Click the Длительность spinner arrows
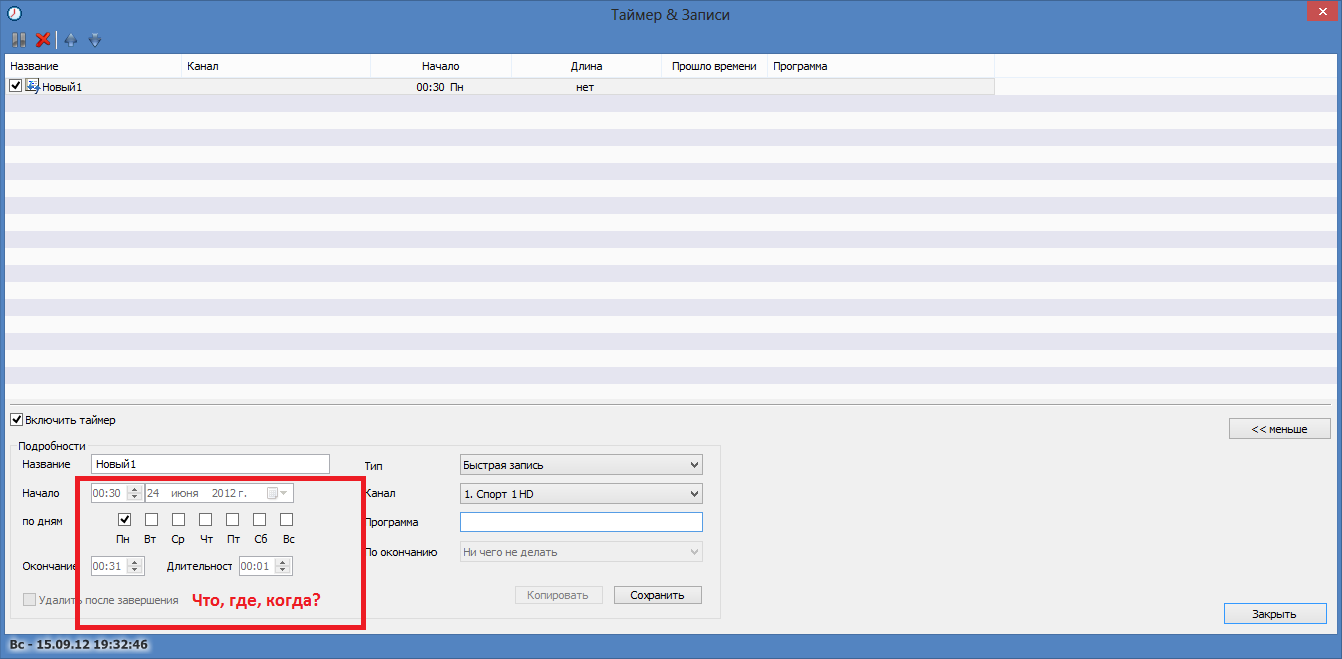Image resolution: width=1342 pixels, height=659 pixels. [x=283, y=566]
